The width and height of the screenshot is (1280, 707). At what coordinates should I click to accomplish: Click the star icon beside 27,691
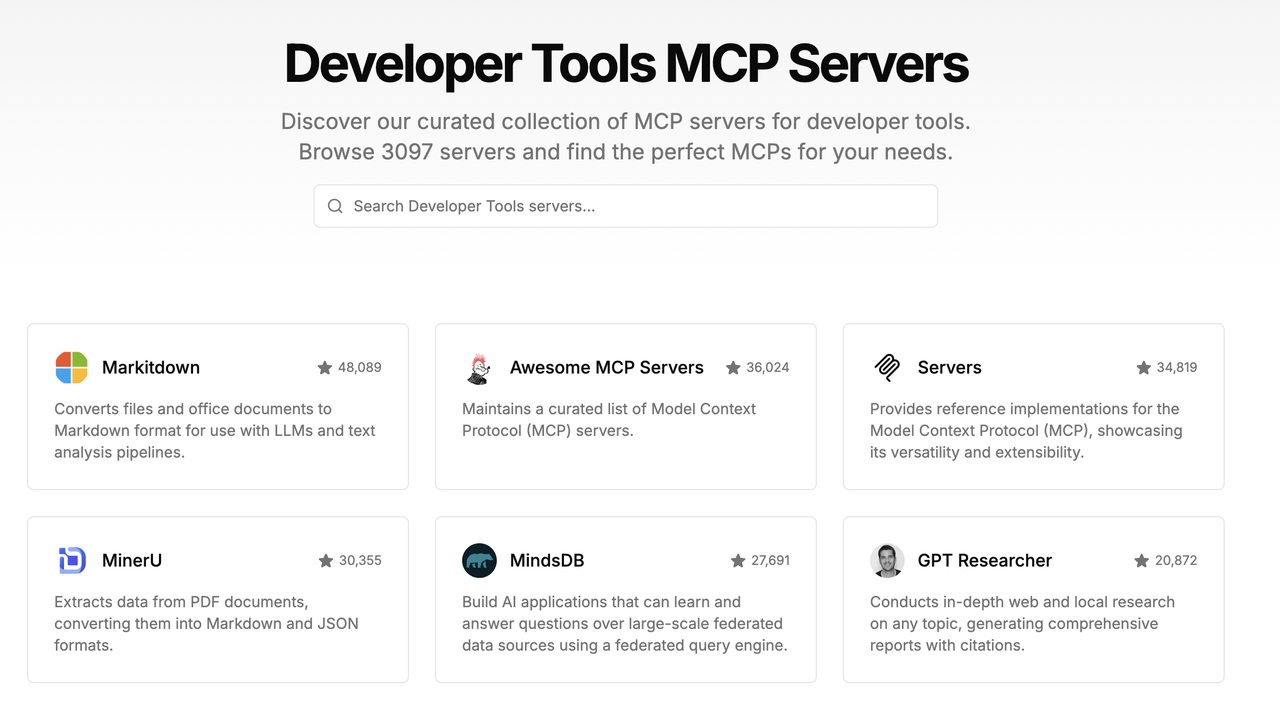click(x=738, y=561)
